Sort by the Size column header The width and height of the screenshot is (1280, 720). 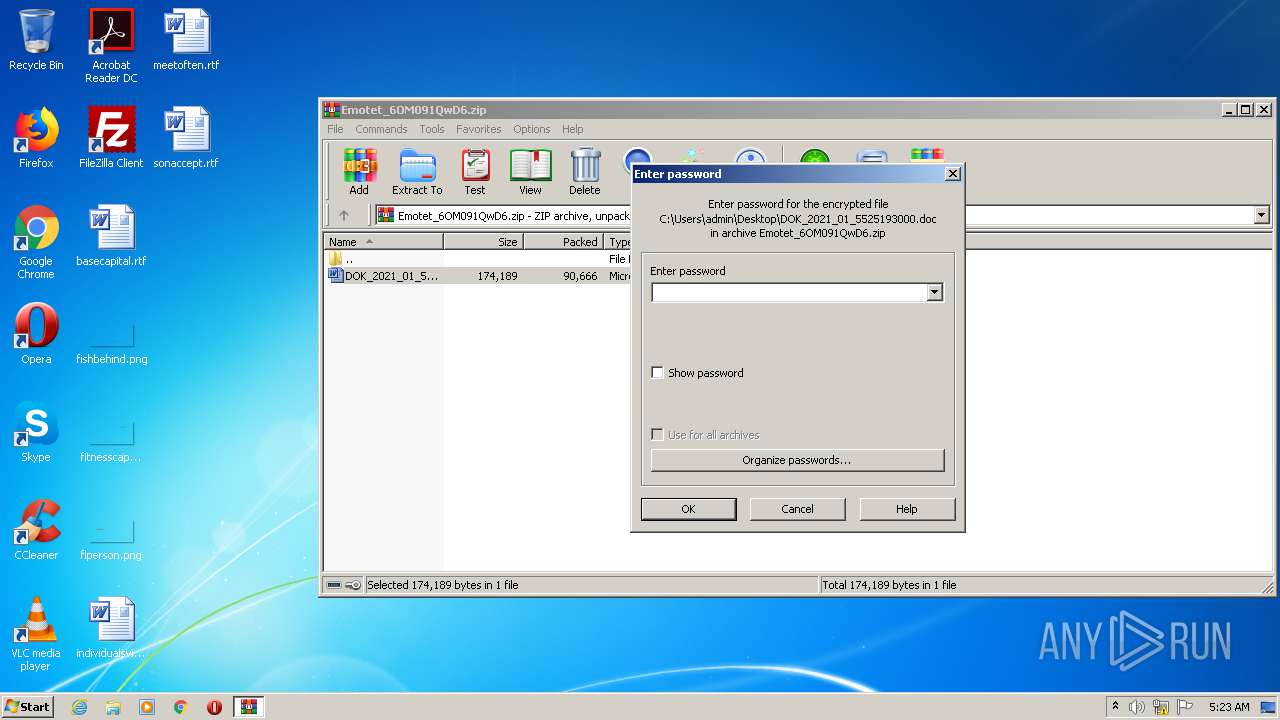(x=483, y=242)
